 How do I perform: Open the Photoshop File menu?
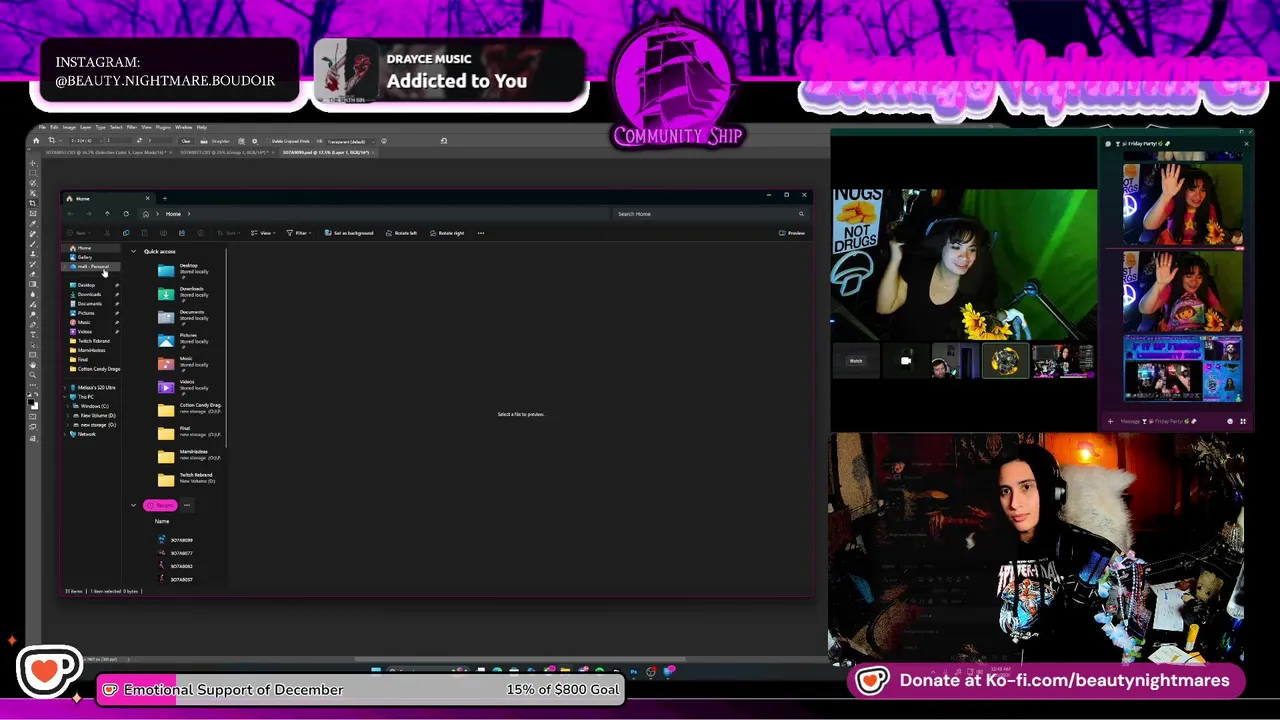point(42,127)
